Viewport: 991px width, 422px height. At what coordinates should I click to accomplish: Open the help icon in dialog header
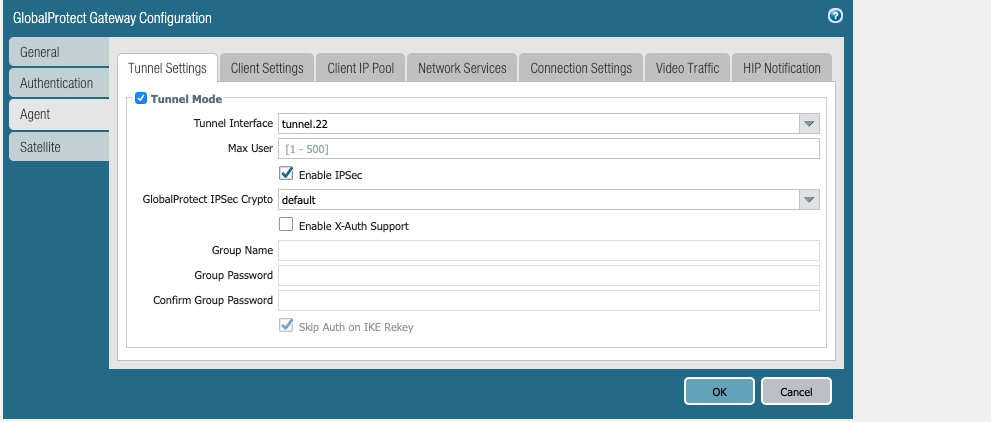point(835,16)
